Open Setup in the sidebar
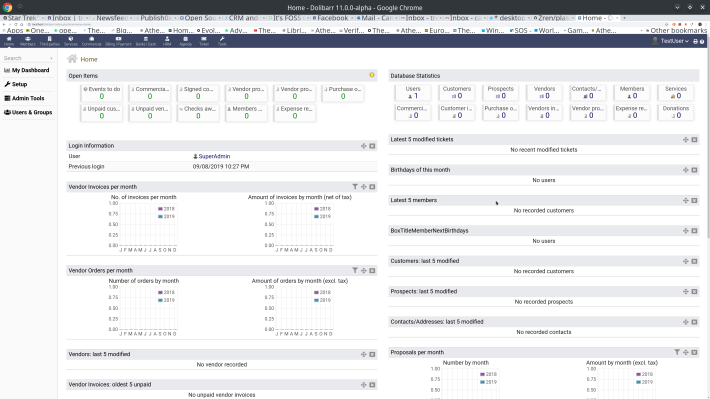Image resolution: width=710 pixels, height=399 pixels. tap(16, 84)
